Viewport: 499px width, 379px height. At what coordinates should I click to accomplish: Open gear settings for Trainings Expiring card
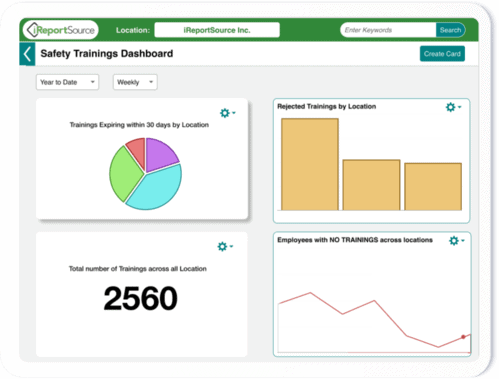point(228,113)
